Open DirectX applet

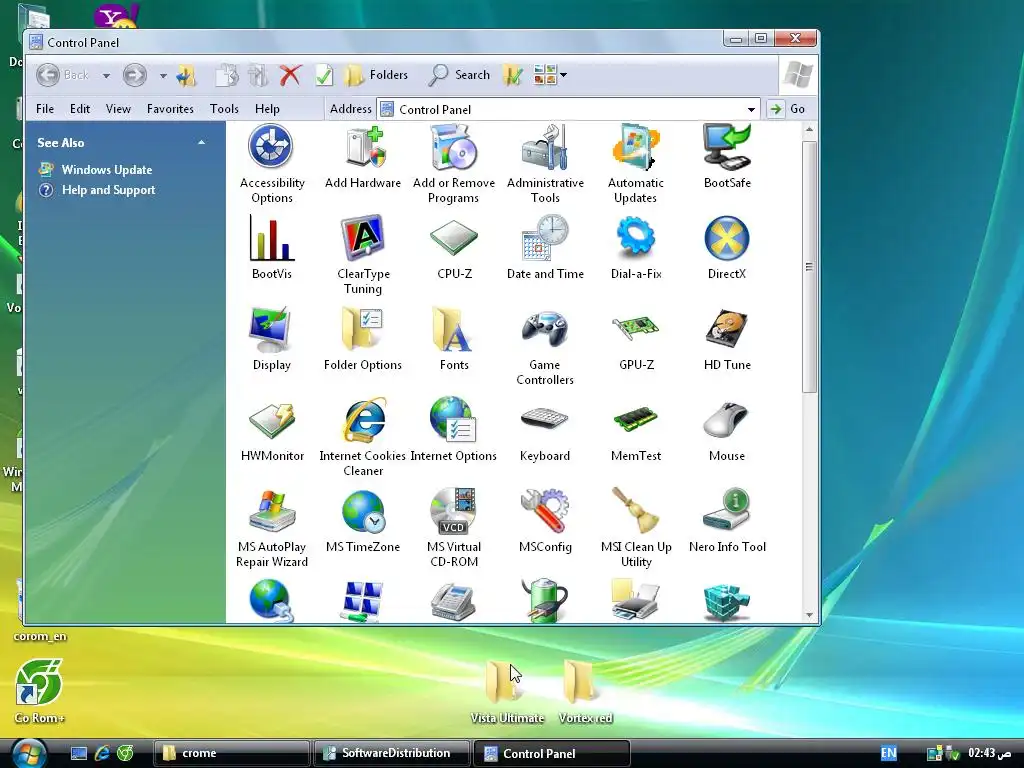(727, 248)
